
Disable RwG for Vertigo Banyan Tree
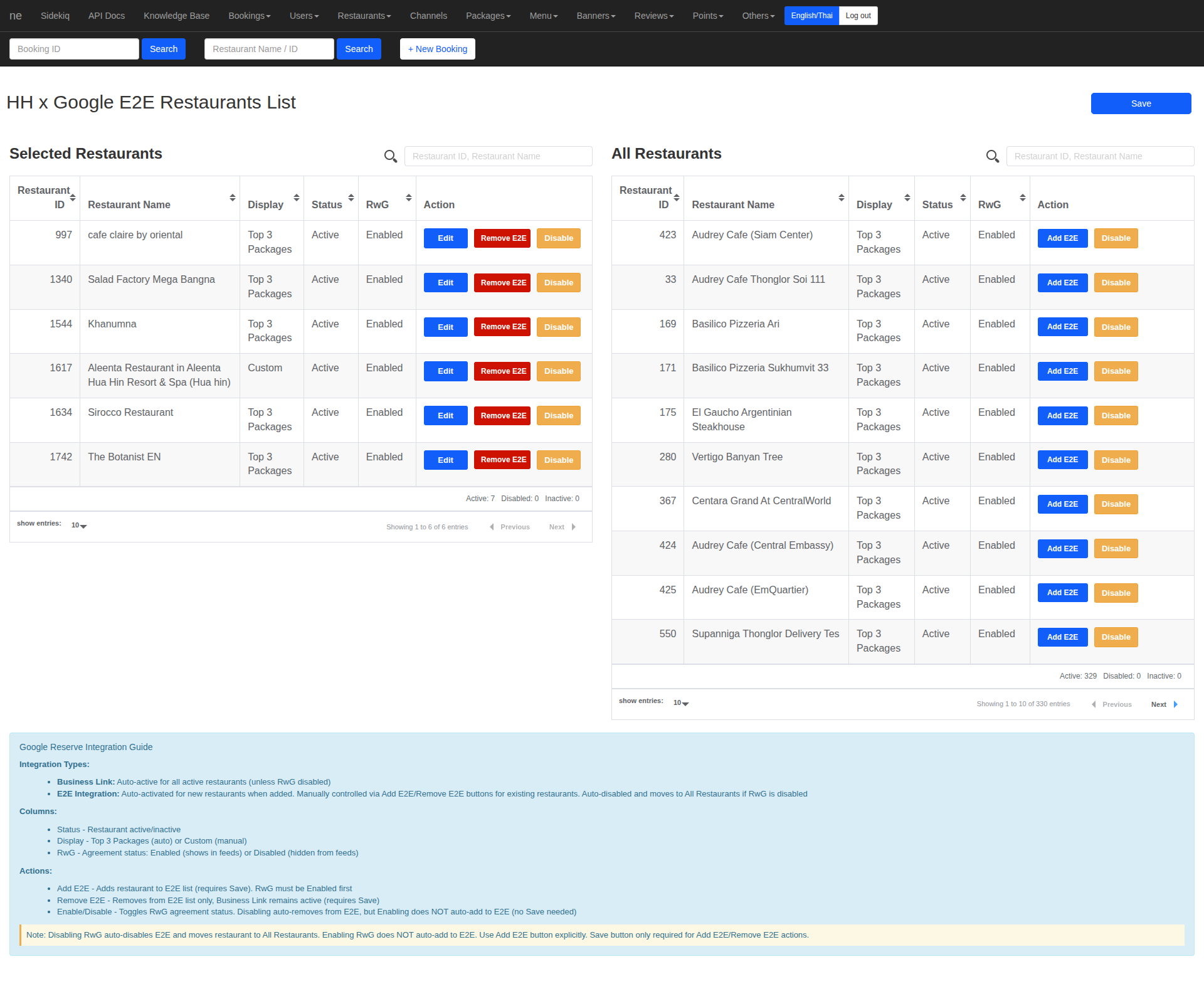tap(1116, 460)
